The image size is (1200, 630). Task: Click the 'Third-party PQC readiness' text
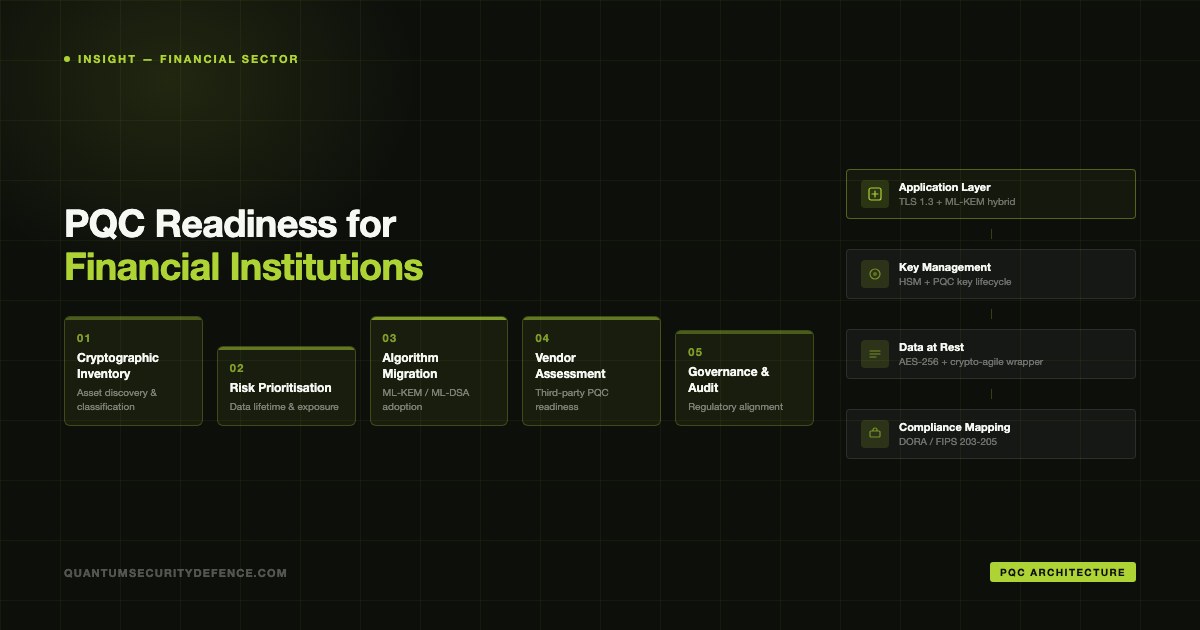pos(572,400)
